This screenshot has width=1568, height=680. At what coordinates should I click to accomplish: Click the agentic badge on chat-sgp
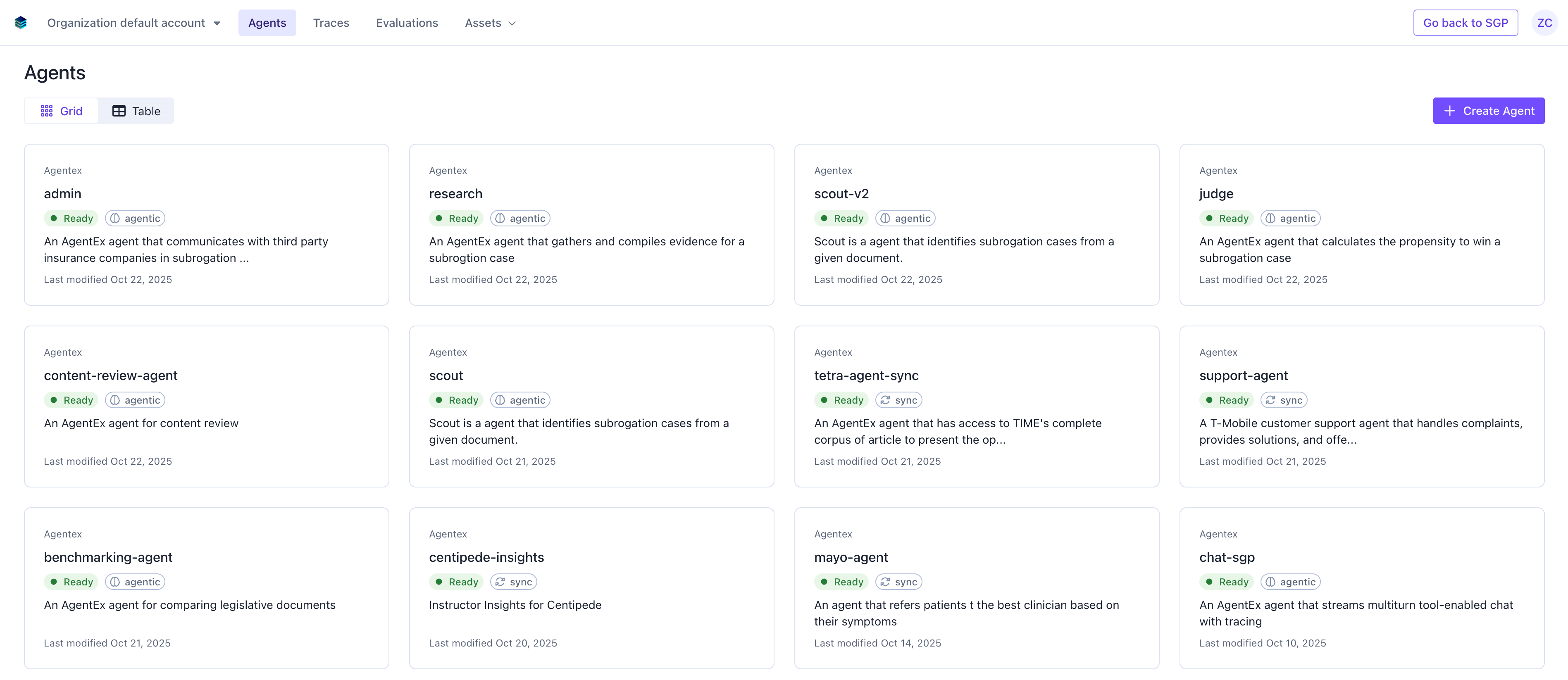point(1290,581)
